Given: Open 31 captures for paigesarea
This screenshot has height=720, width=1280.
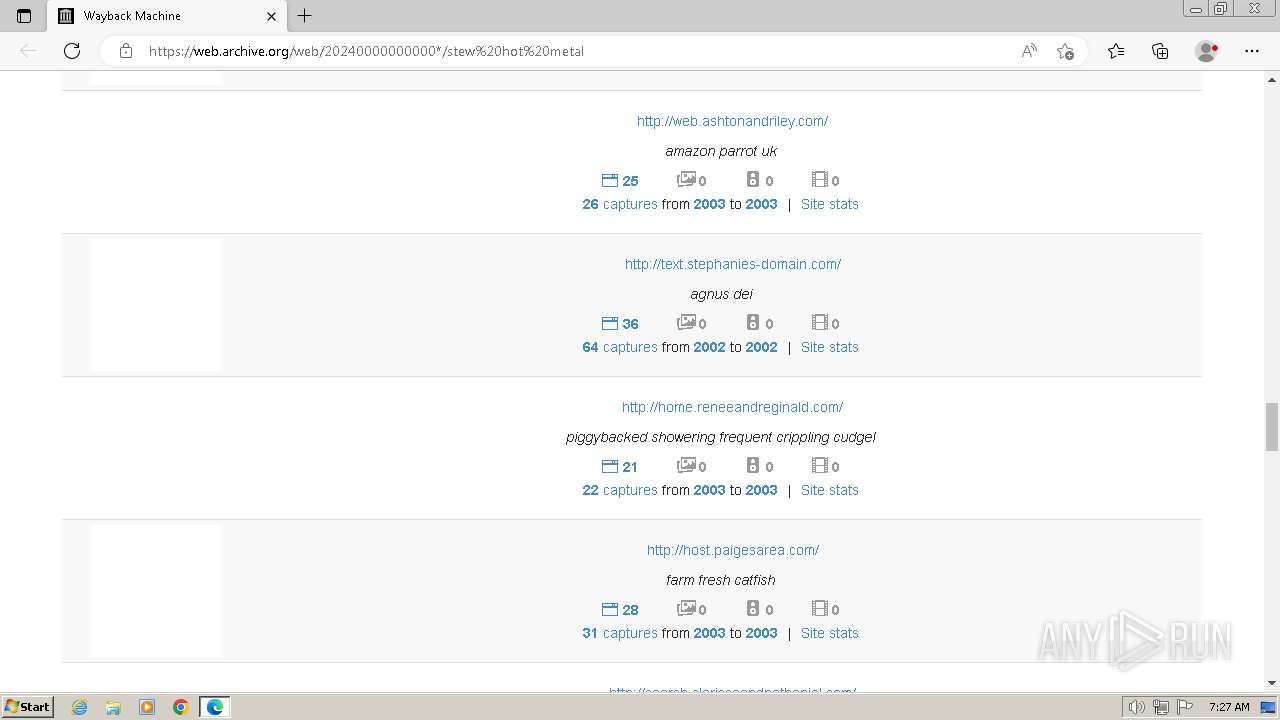Looking at the screenshot, I should coord(620,633).
